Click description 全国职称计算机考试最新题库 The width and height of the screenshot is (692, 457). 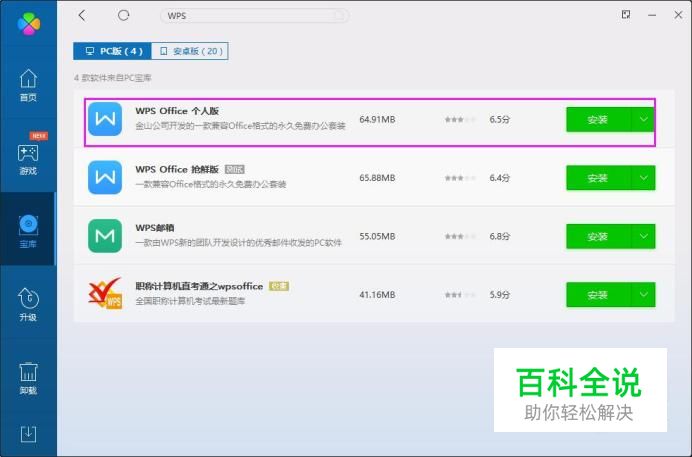tap(190, 301)
